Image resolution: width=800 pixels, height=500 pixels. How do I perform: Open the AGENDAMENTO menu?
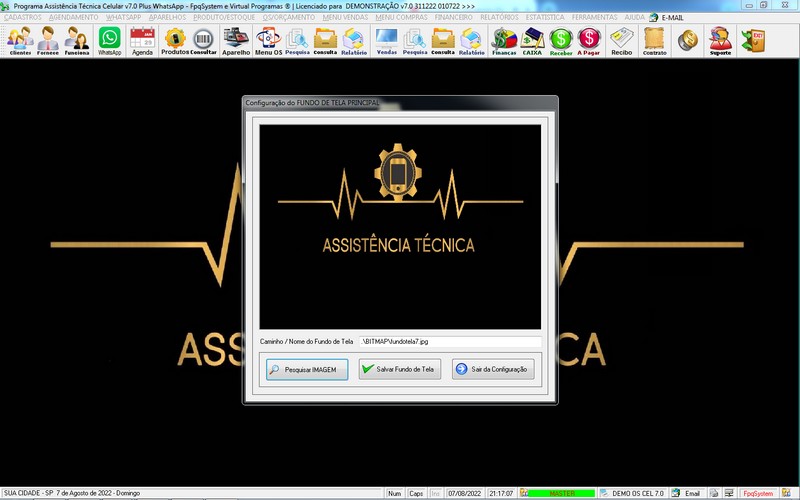point(73,17)
